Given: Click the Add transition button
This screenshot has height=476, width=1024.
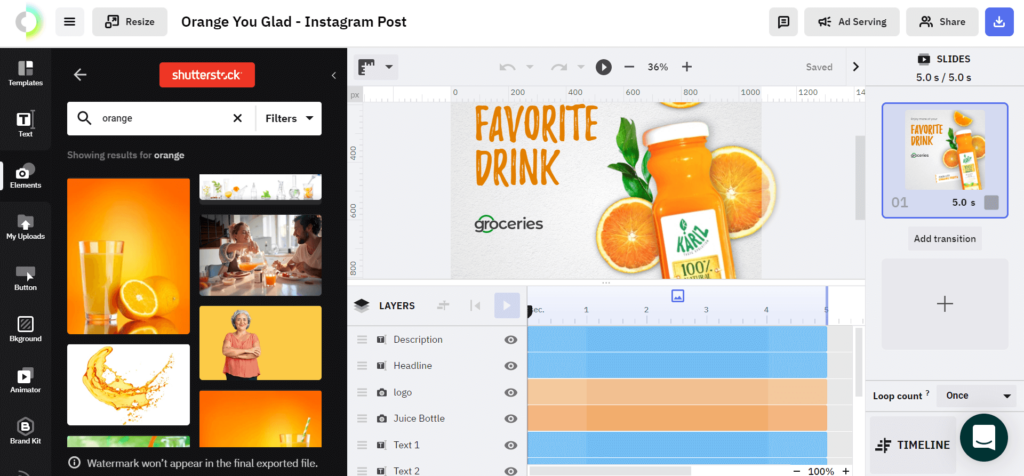Looking at the screenshot, I should coord(944,239).
